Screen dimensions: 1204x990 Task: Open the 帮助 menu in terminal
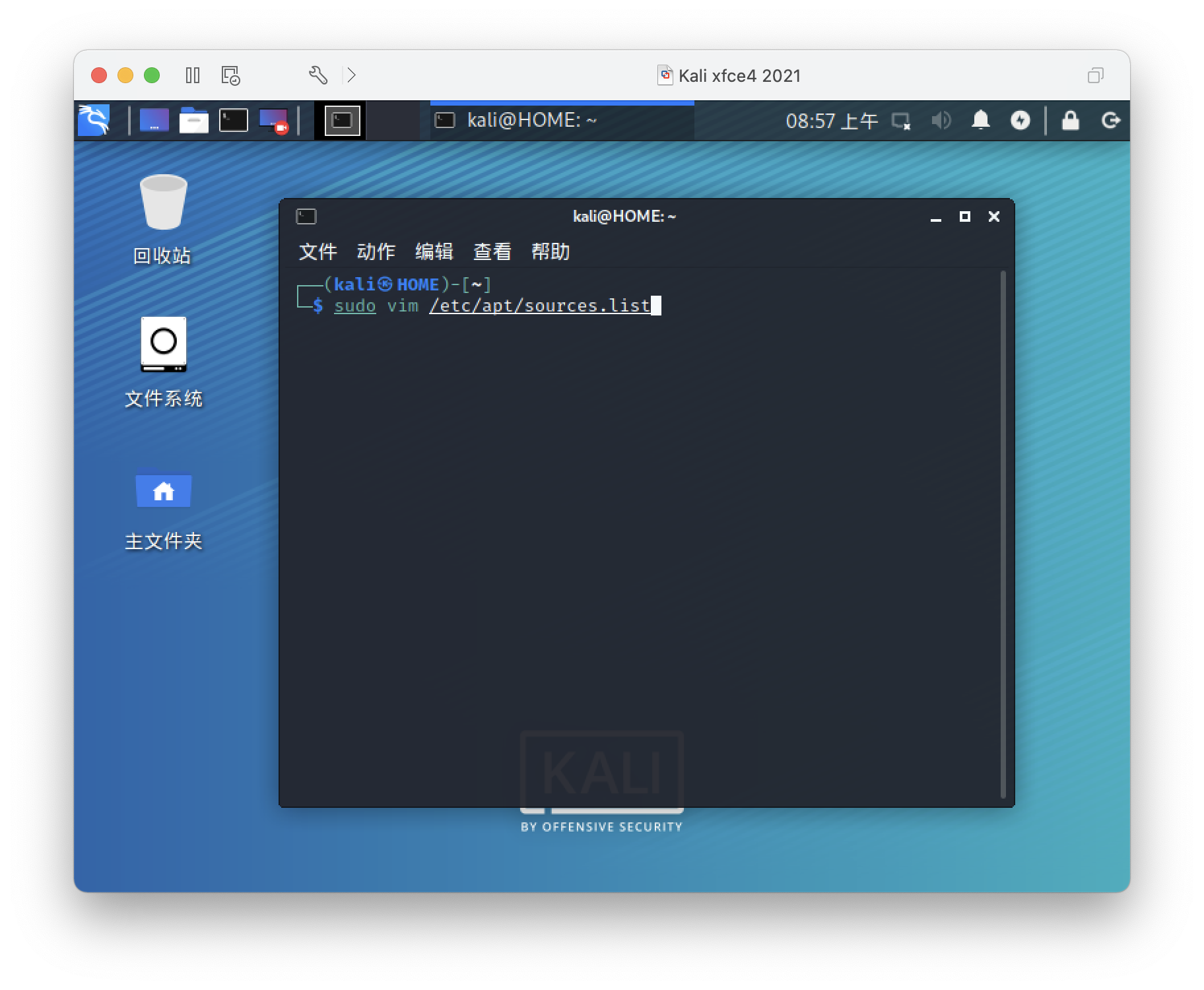tap(550, 251)
